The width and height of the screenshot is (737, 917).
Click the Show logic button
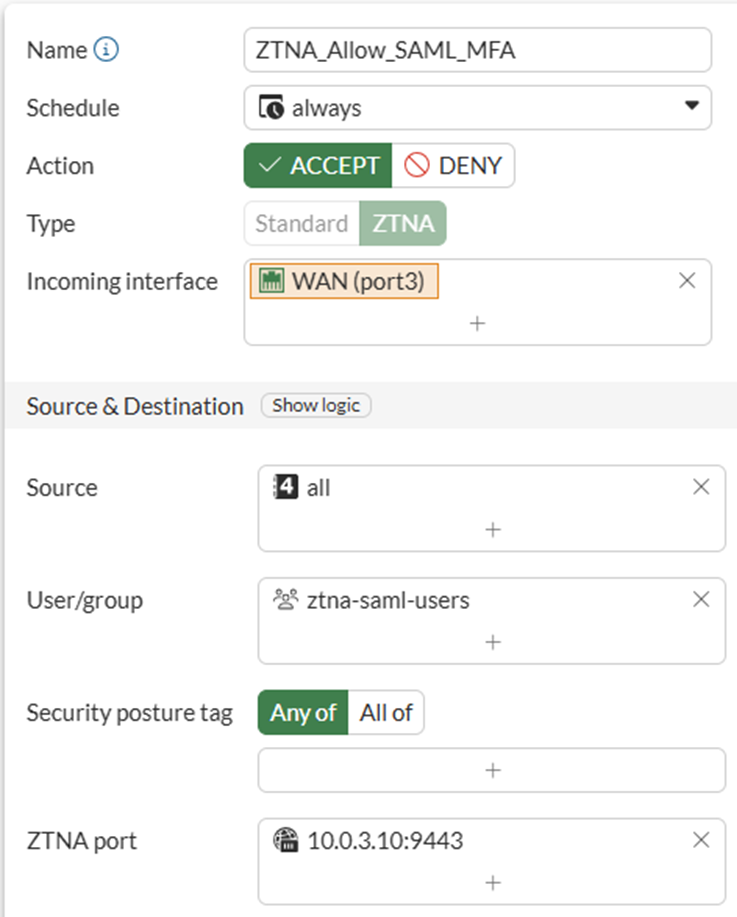[x=316, y=406]
